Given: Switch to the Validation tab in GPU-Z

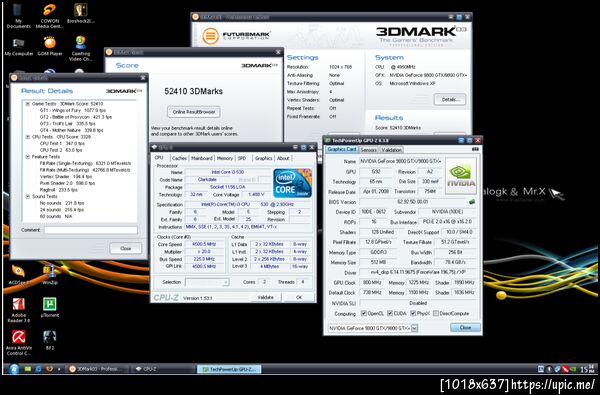Looking at the screenshot, I should 391,150.
